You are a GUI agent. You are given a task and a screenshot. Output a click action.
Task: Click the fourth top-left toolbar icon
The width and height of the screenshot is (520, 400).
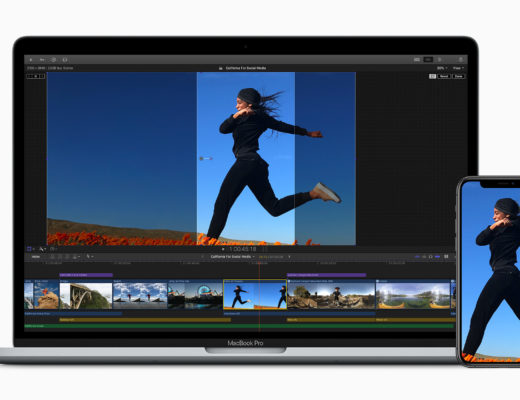click(x=65, y=60)
